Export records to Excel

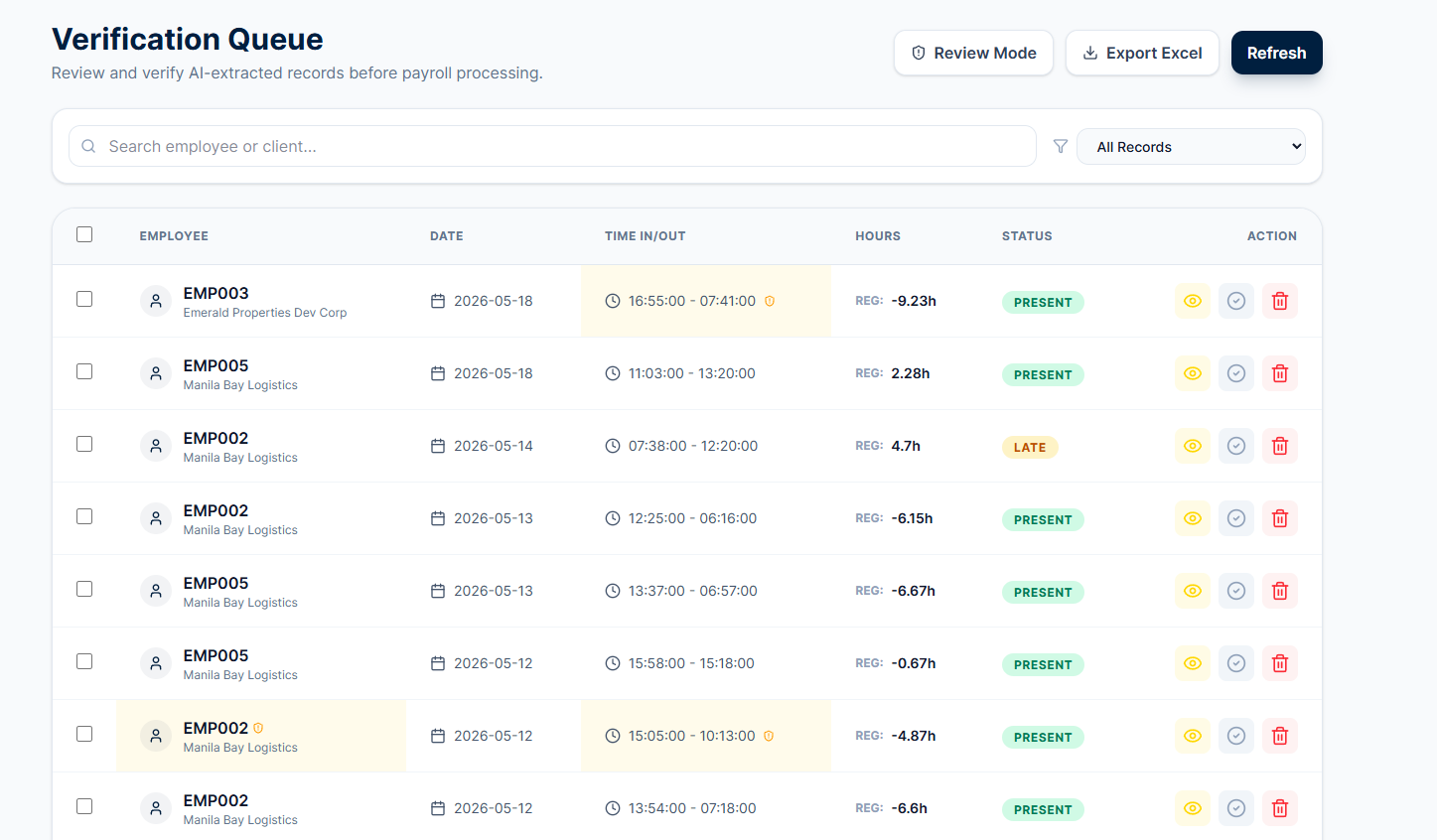click(x=1142, y=53)
